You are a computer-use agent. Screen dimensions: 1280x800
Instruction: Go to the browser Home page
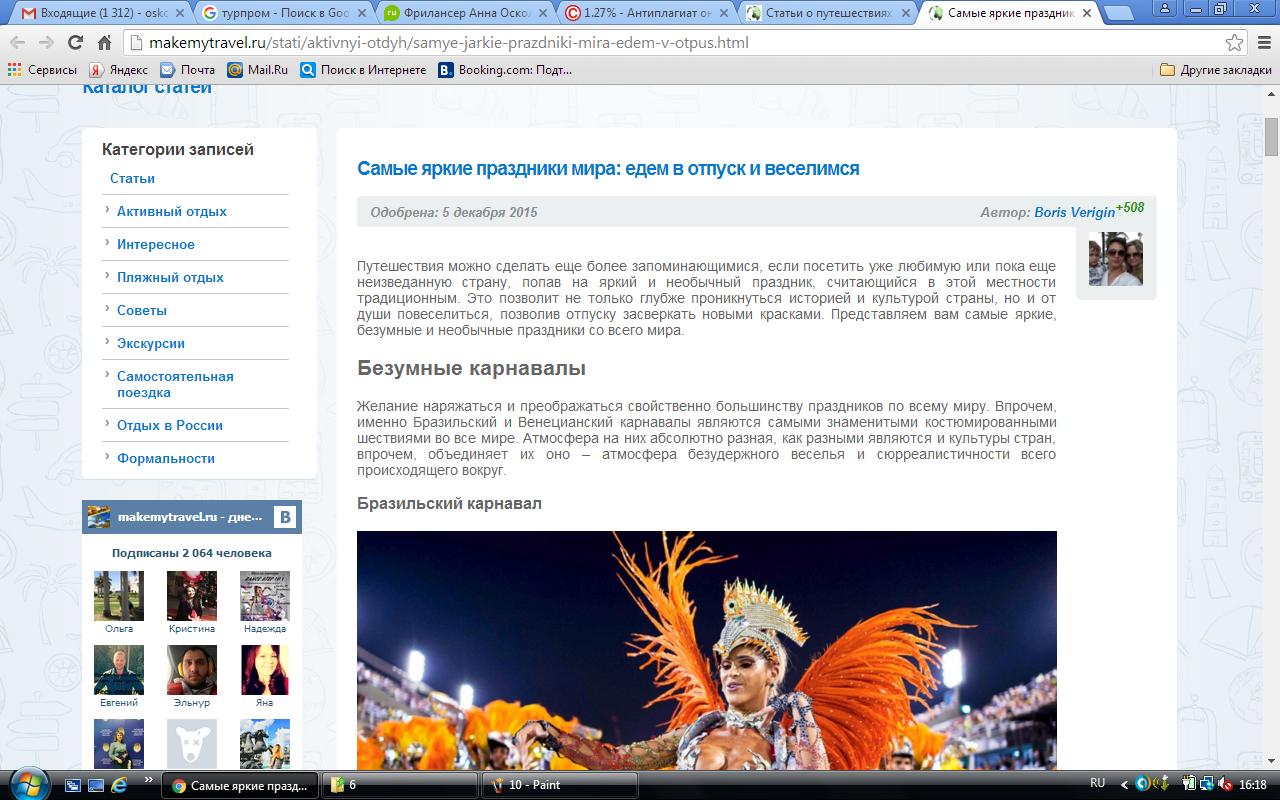pyautogui.click(x=104, y=43)
